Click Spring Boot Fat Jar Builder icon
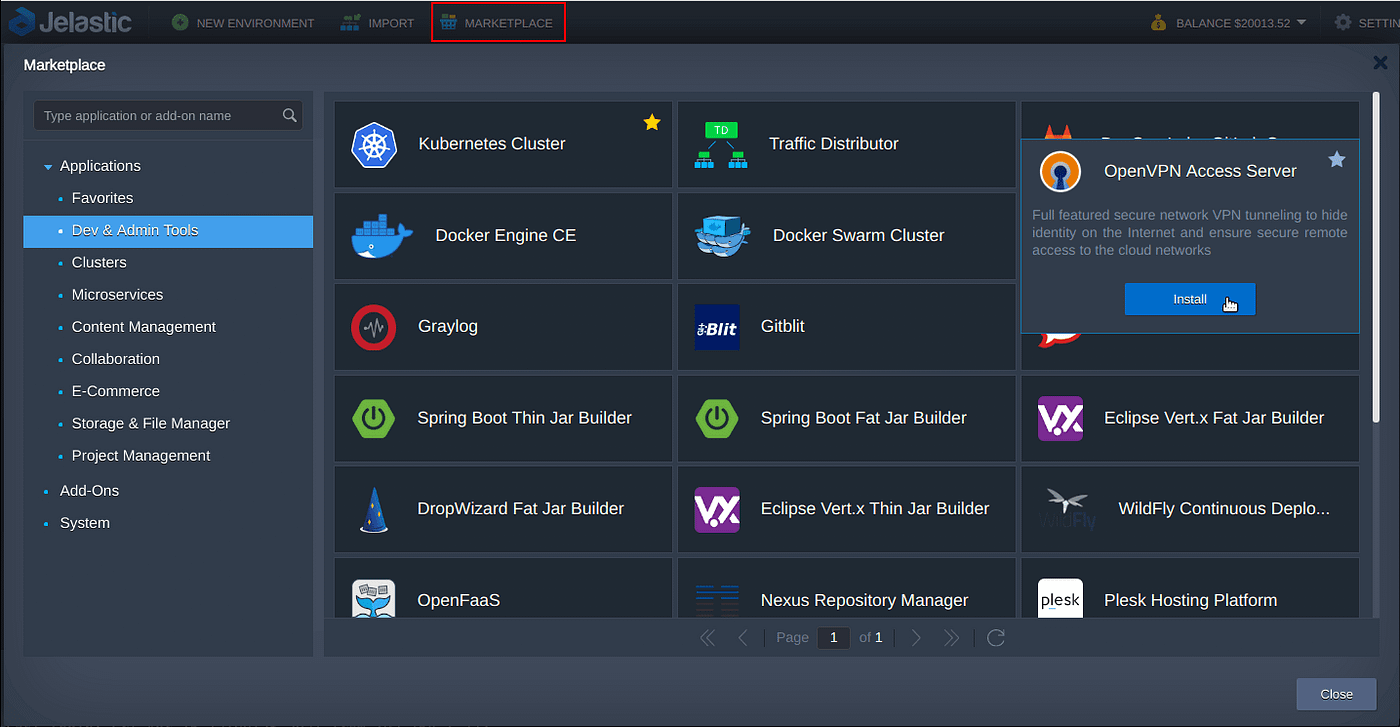This screenshot has width=1400, height=727. tap(717, 418)
